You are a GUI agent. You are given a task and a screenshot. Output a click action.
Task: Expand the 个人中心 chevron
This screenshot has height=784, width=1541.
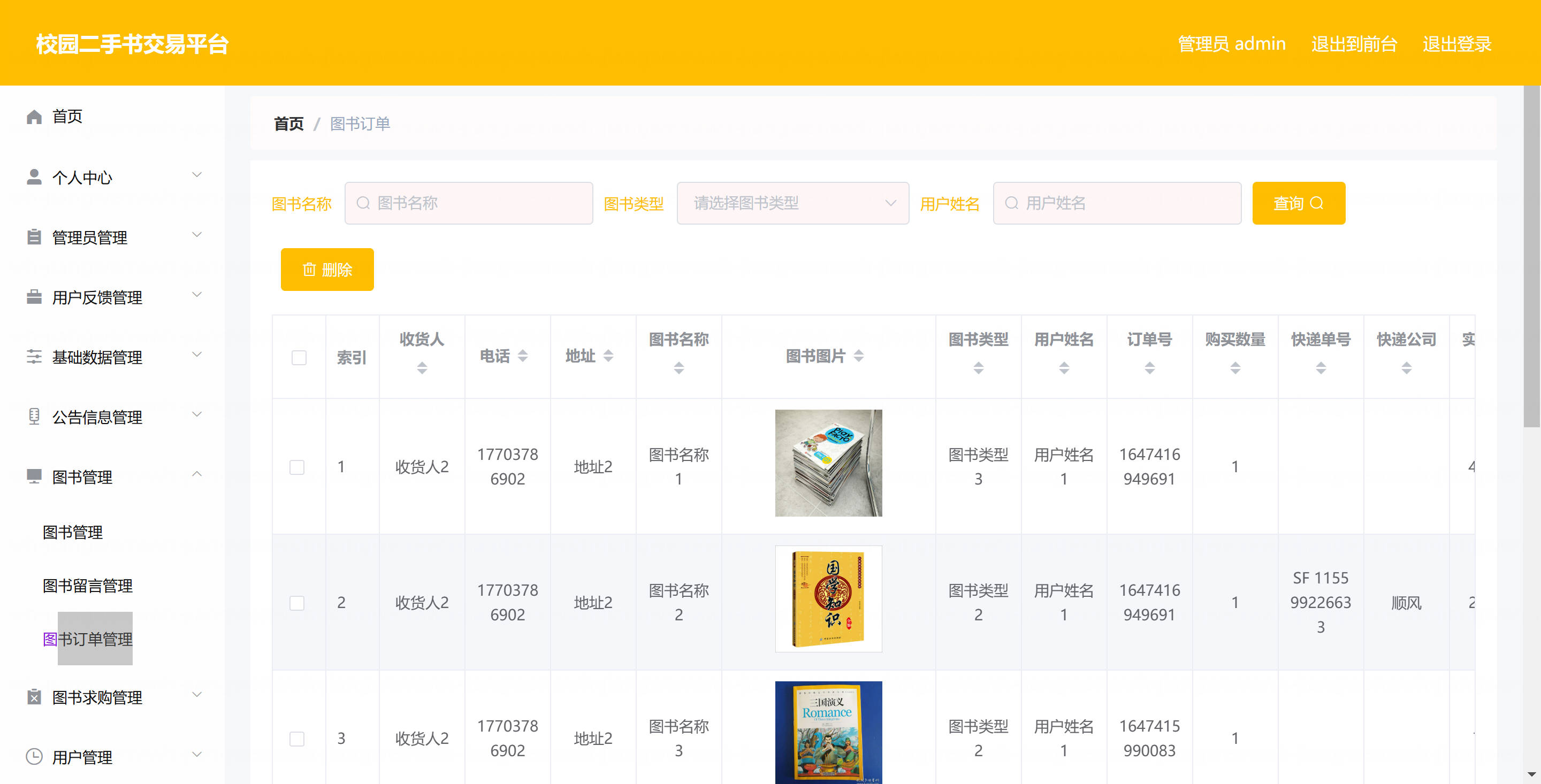196,175
